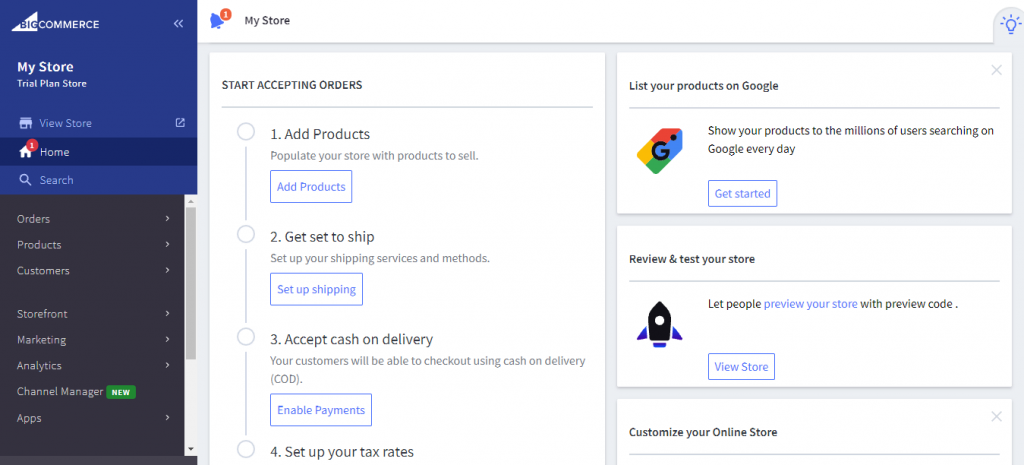Expand the Products menu chevron
The width and height of the screenshot is (1024, 465).
(168, 245)
